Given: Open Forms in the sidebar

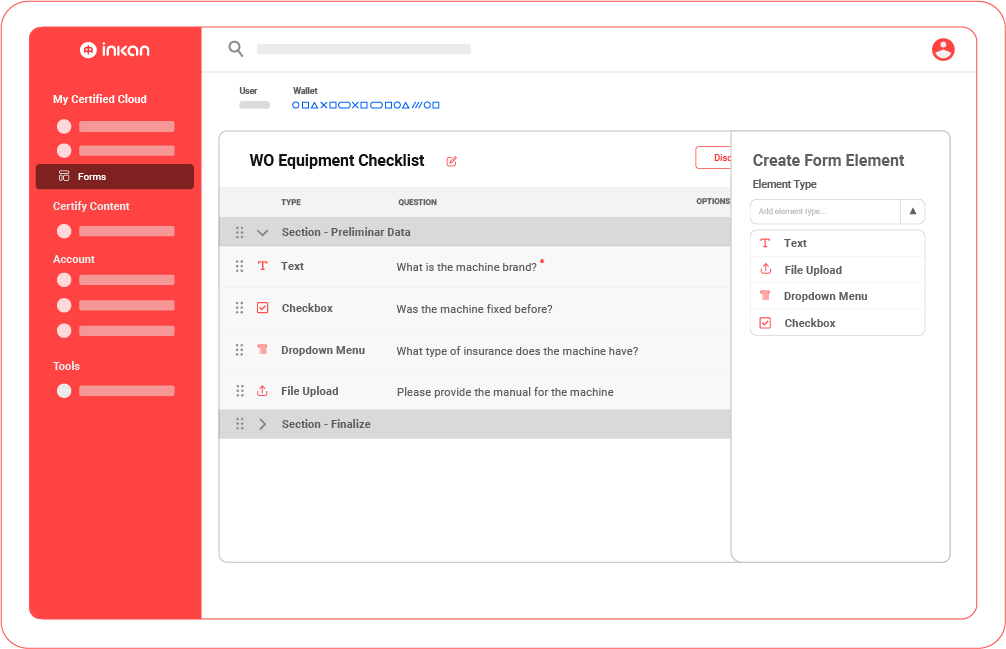Looking at the screenshot, I should [x=115, y=176].
